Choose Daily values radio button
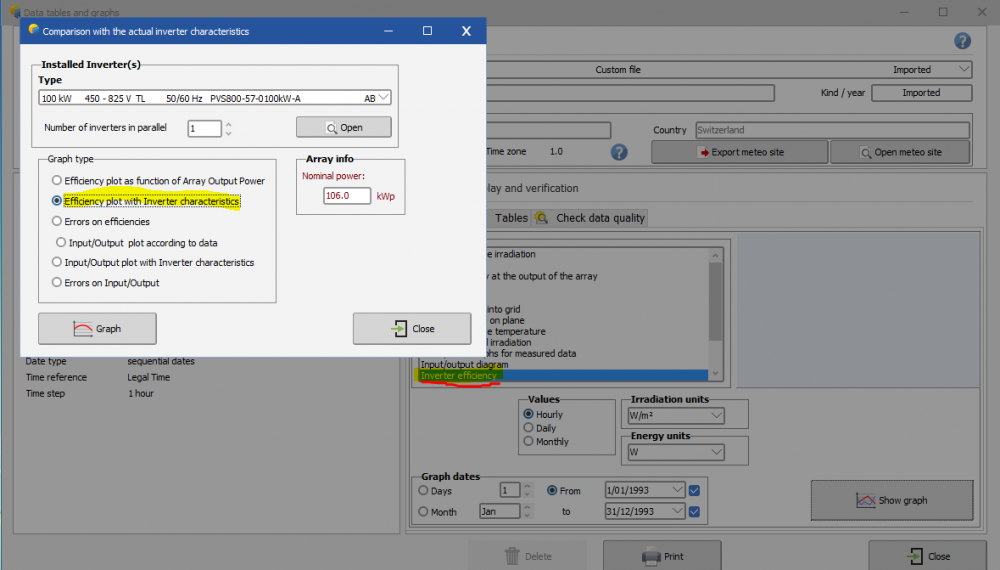This screenshot has height=570, width=1000. tap(528, 428)
